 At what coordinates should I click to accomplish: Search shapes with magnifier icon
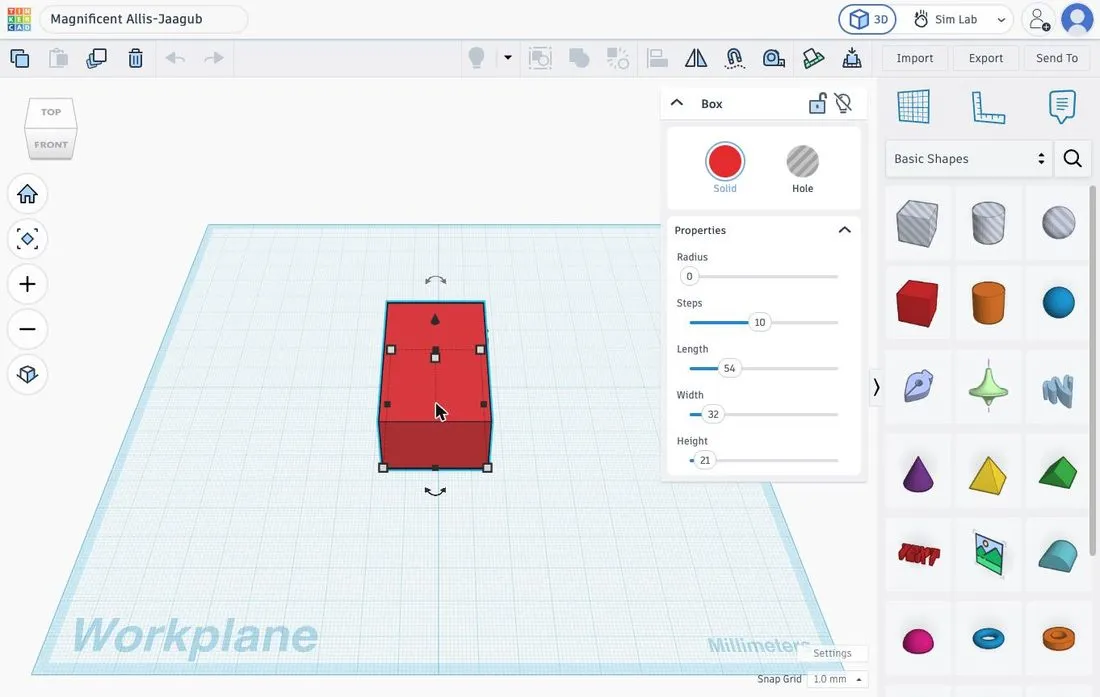point(1073,158)
